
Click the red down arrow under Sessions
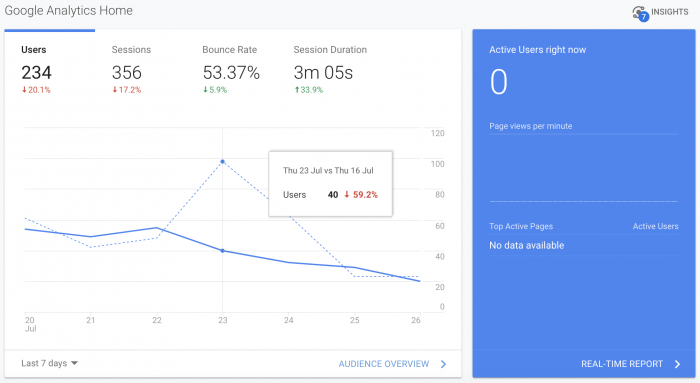pyautogui.click(x=115, y=90)
